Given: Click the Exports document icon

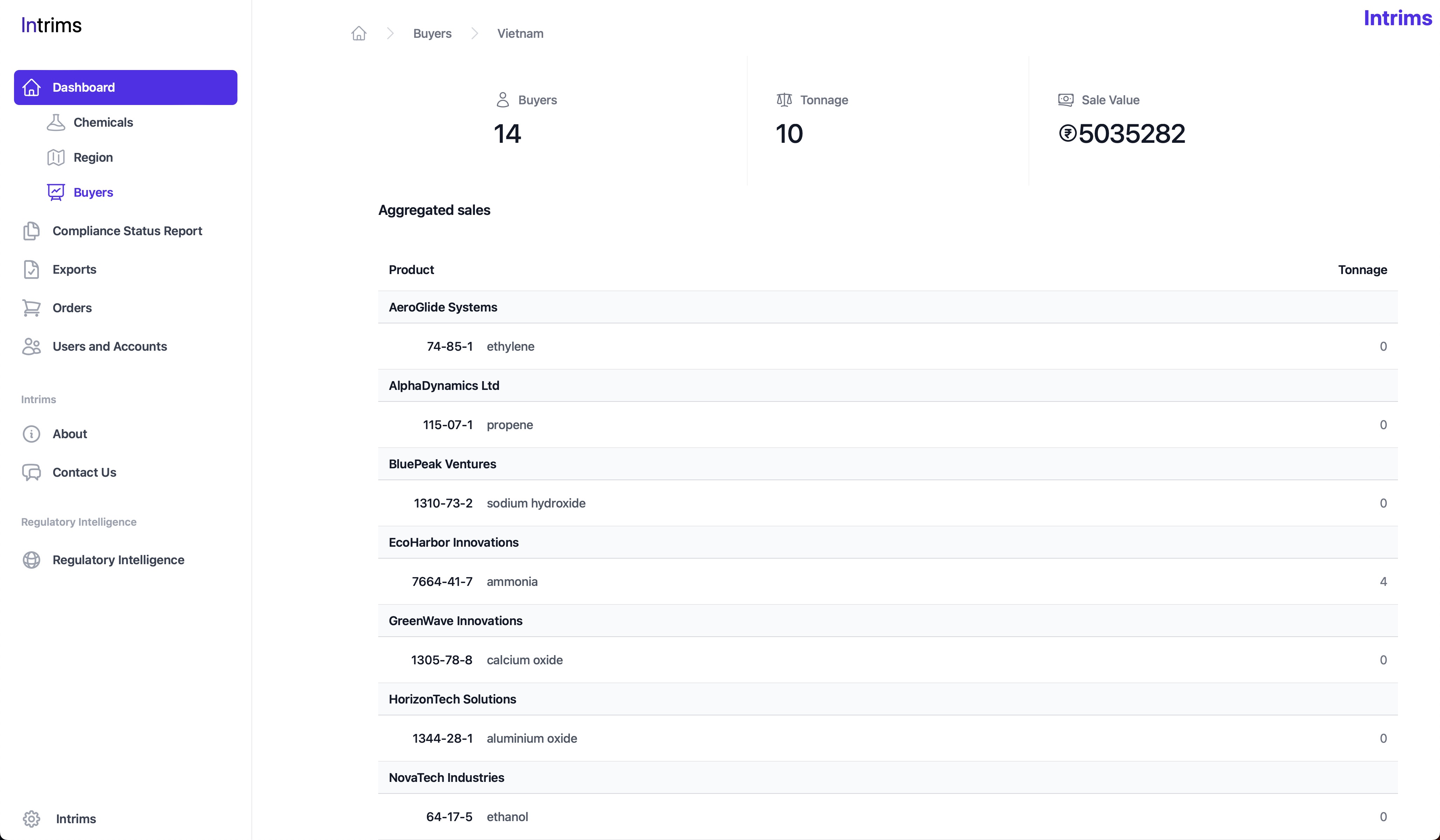Looking at the screenshot, I should pos(32,269).
